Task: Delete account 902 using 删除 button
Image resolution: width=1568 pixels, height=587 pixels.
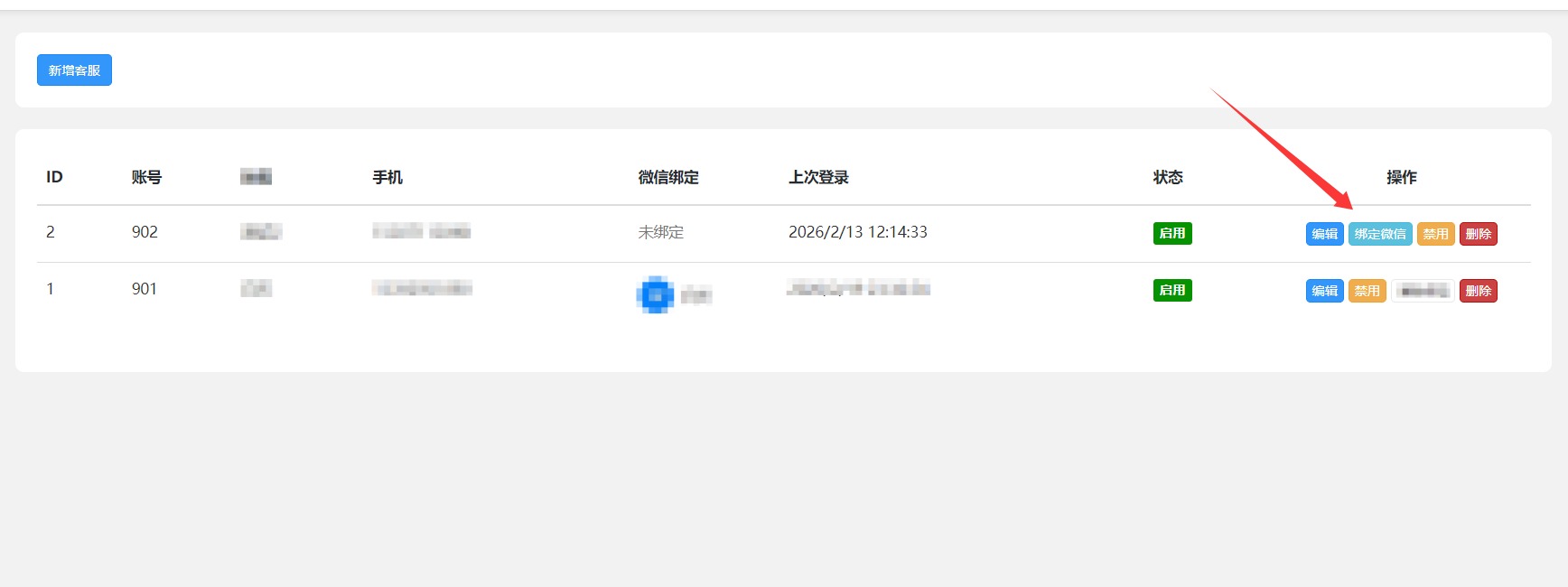Action: point(1478,234)
